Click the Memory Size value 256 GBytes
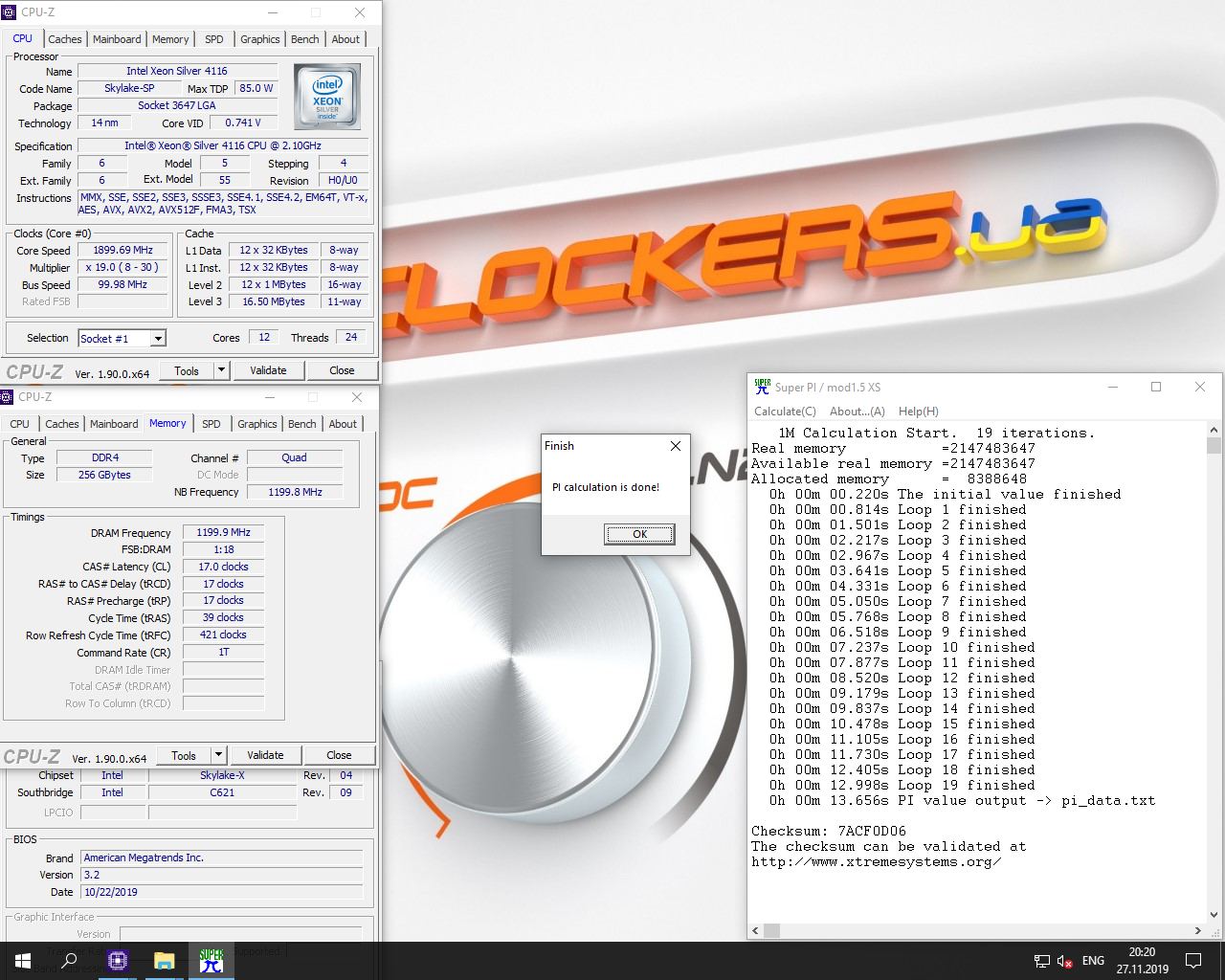The height and width of the screenshot is (980, 1225). point(104,475)
